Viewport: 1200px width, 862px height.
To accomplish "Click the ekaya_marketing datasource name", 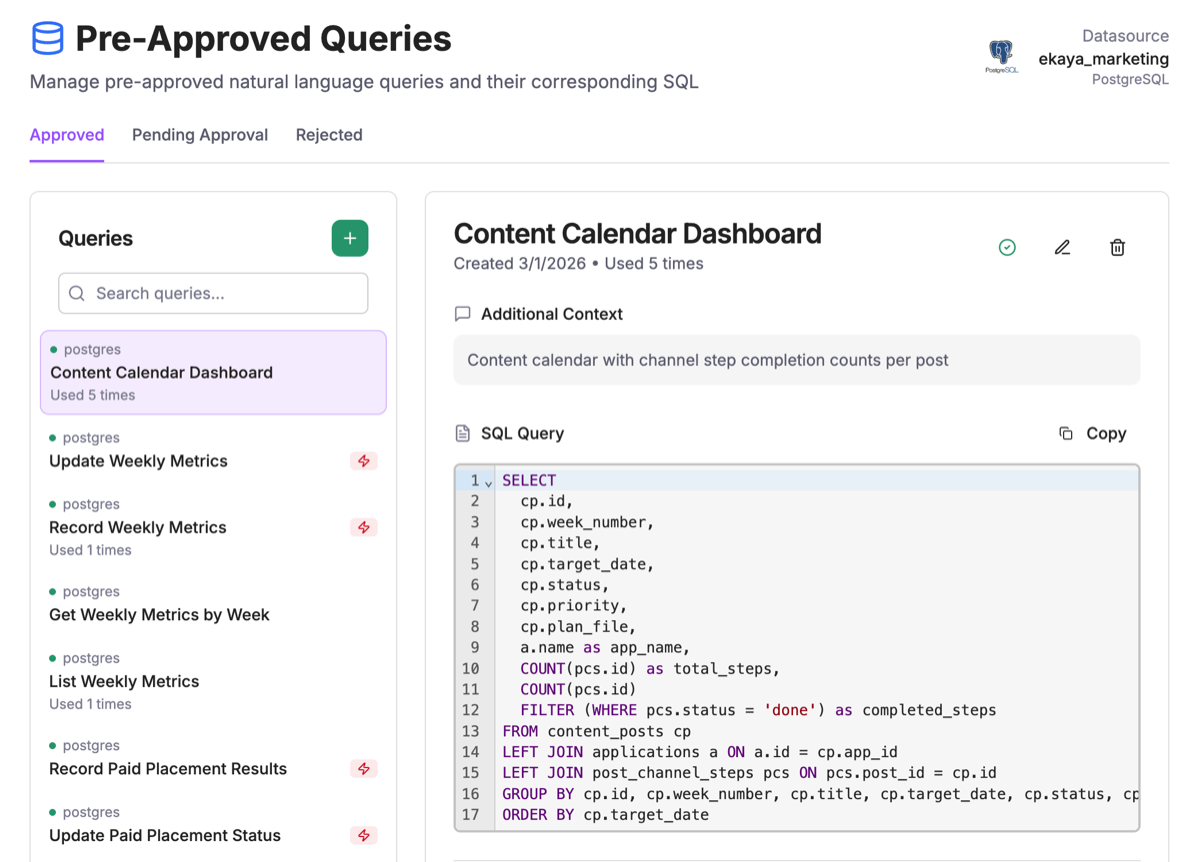I will (1103, 59).
